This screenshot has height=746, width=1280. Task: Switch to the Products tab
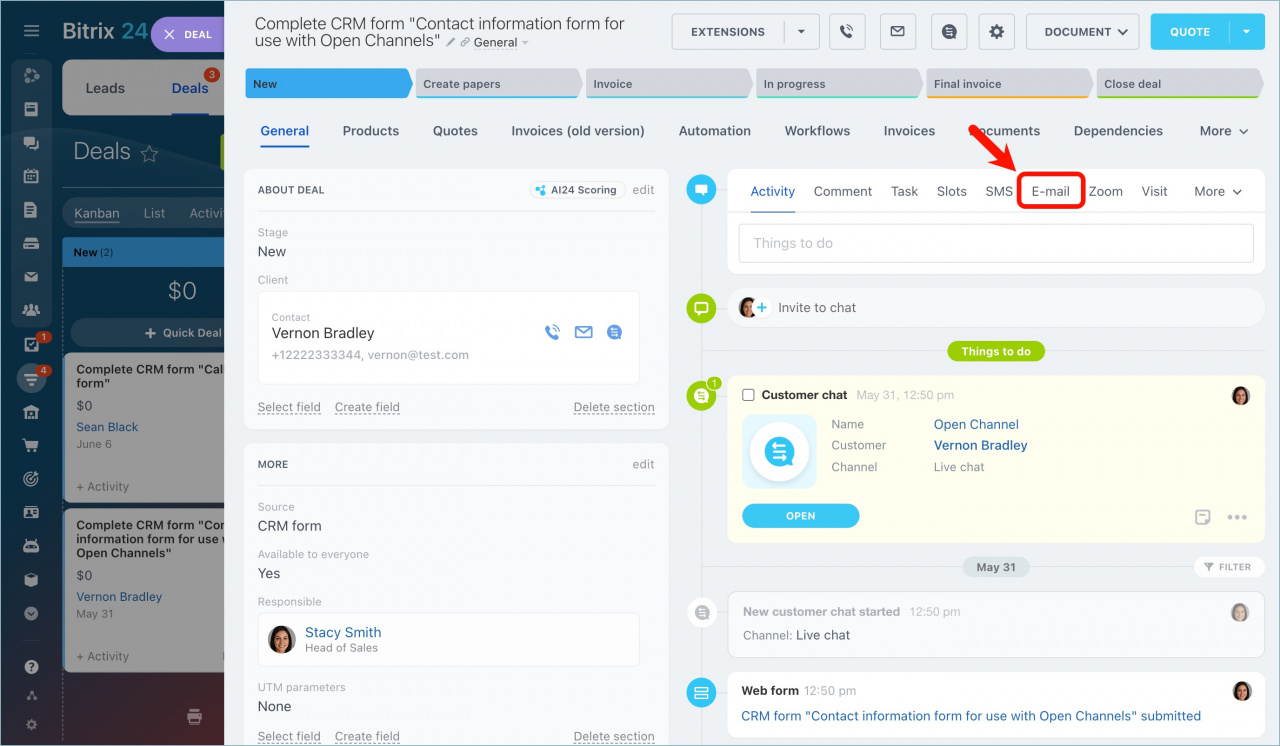(371, 131)
